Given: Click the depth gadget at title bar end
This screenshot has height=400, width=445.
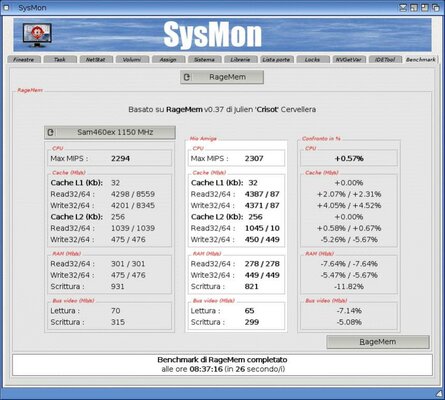Looking at the screenshot, I should click(x=436, y=7).
